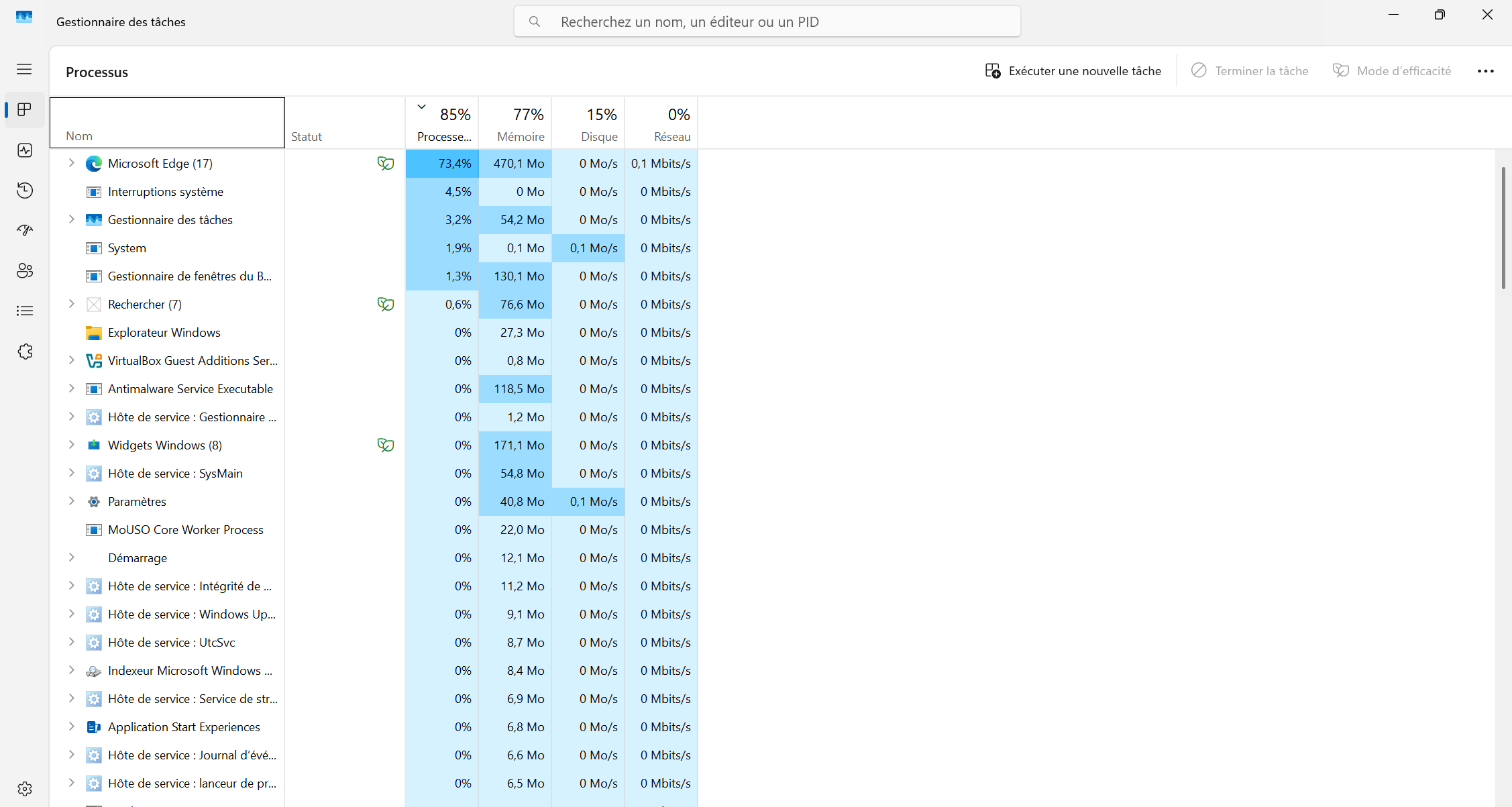Click the 73,4% CPU cell
The width and height of the screenshot is (1512, 807).
point(442,164)
